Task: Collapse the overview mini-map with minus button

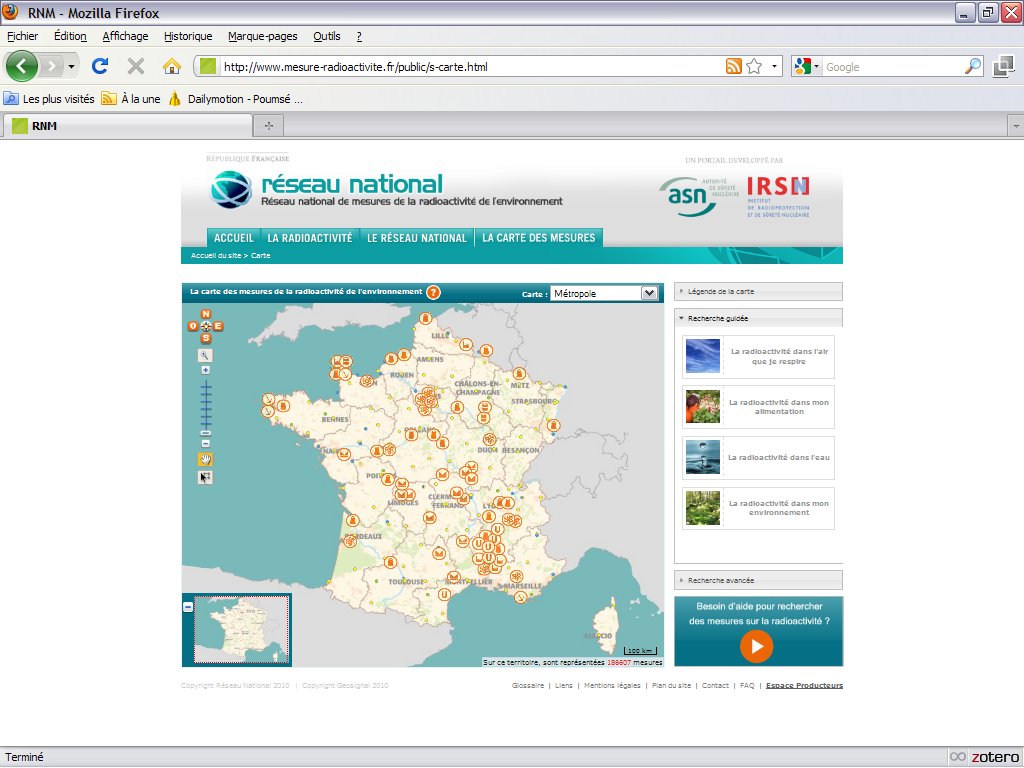Action: pos(188,607)
